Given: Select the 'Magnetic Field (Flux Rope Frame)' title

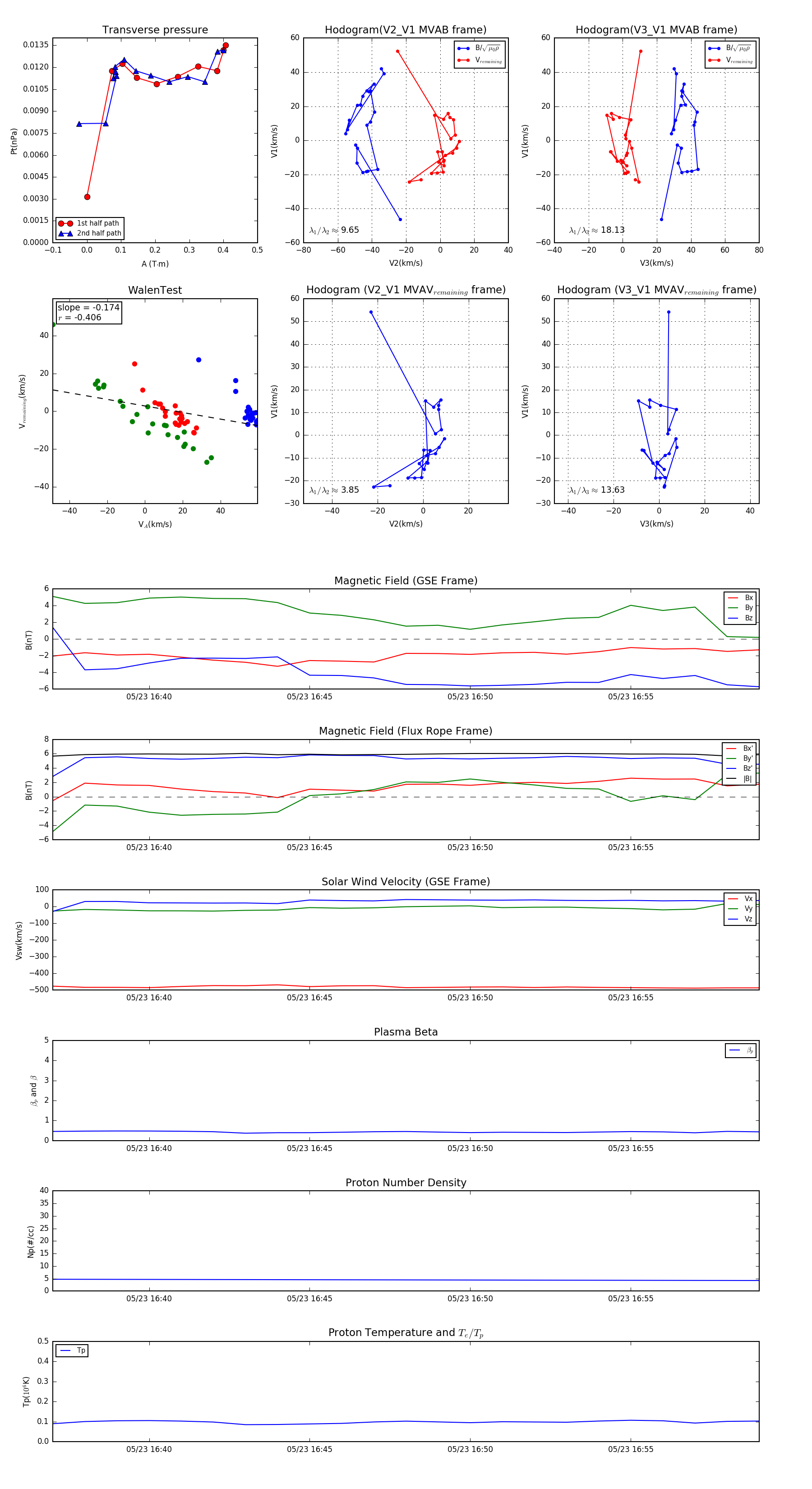Looking at the screenshot, I should click(406, 731).
